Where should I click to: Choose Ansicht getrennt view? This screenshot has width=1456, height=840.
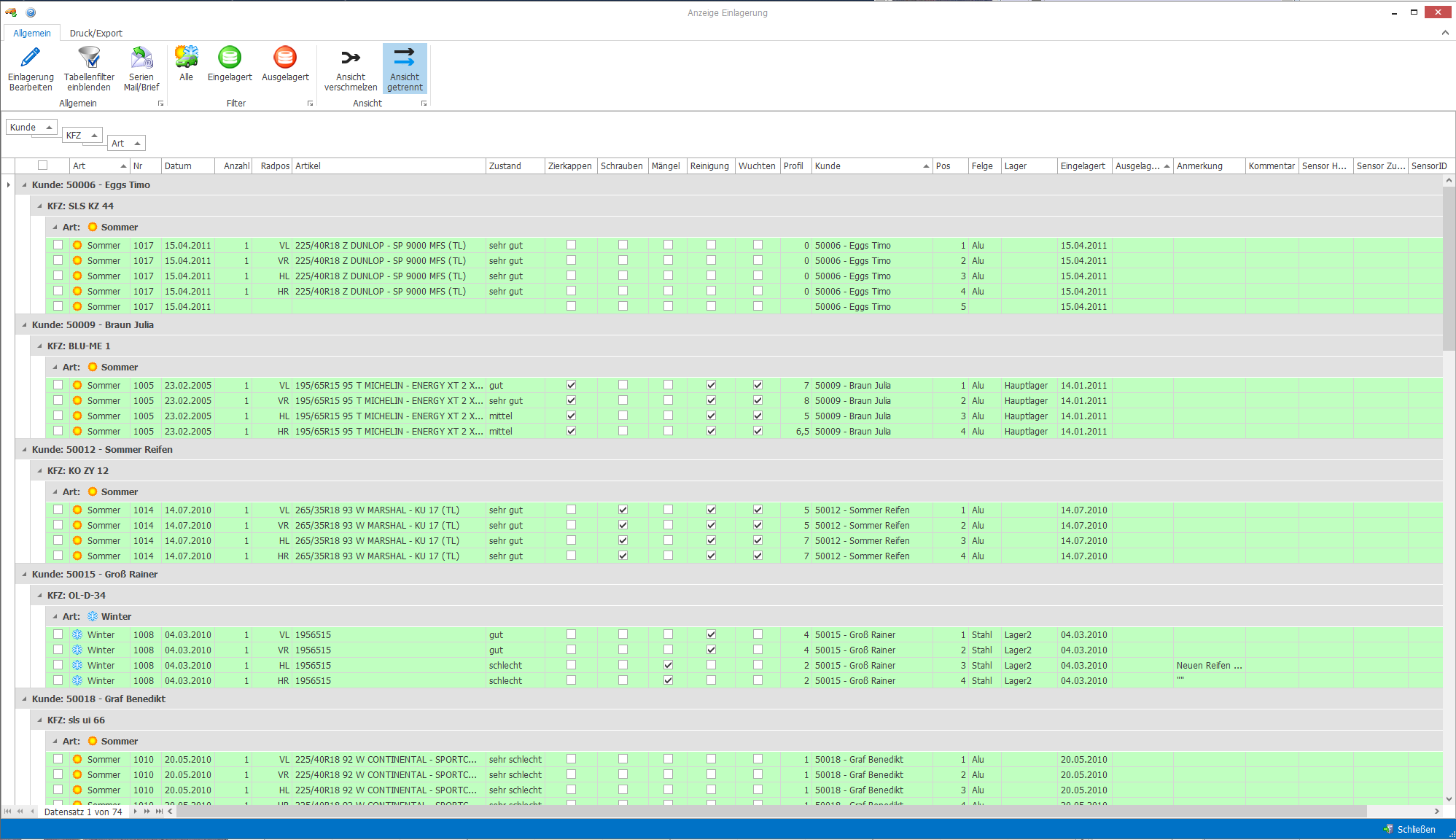tap(405, 69)
